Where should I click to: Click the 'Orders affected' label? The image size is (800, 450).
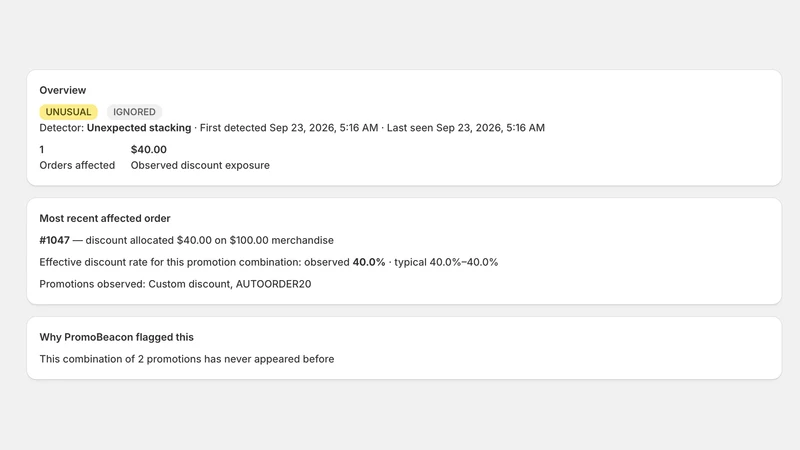tap(77, 165)
